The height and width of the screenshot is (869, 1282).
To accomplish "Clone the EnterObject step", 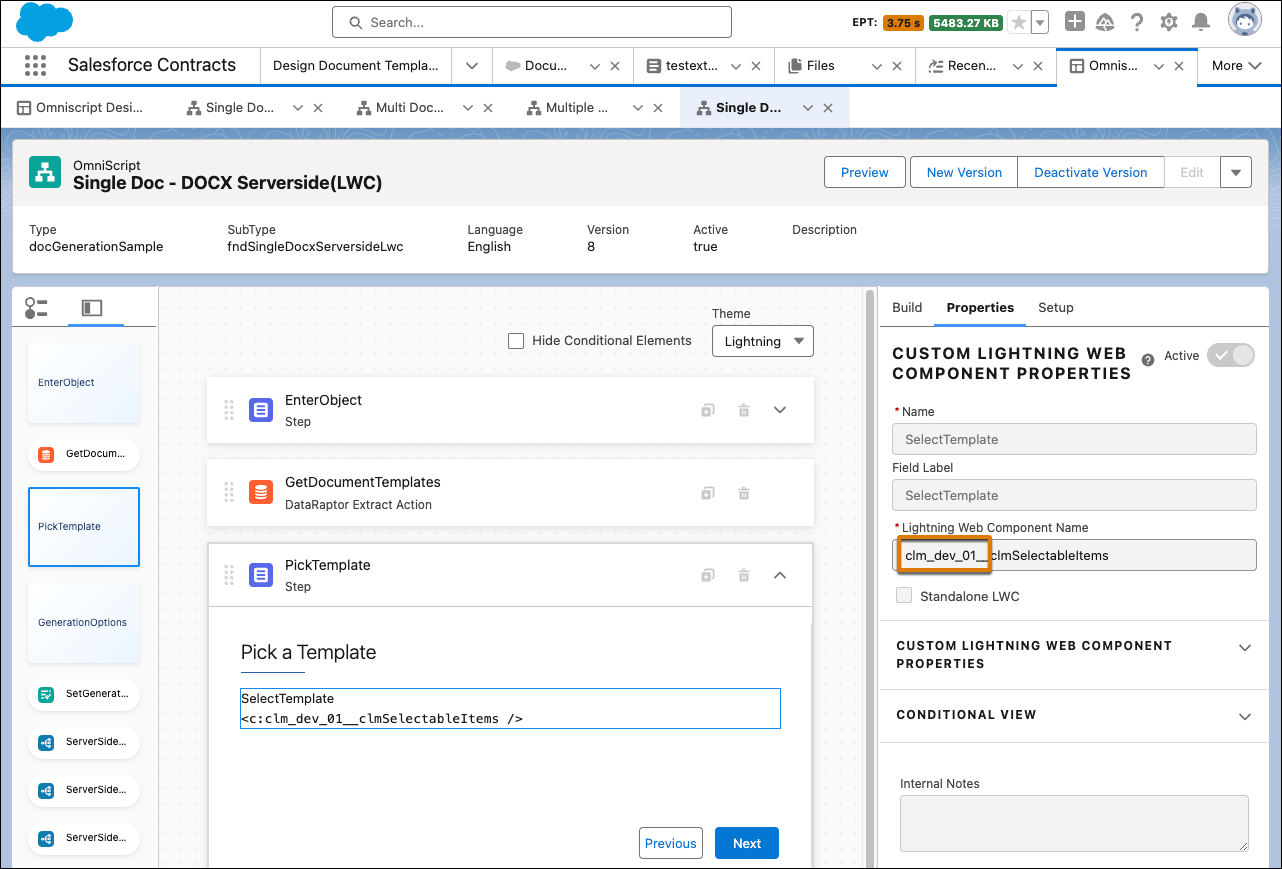I will tap(708, 410).
